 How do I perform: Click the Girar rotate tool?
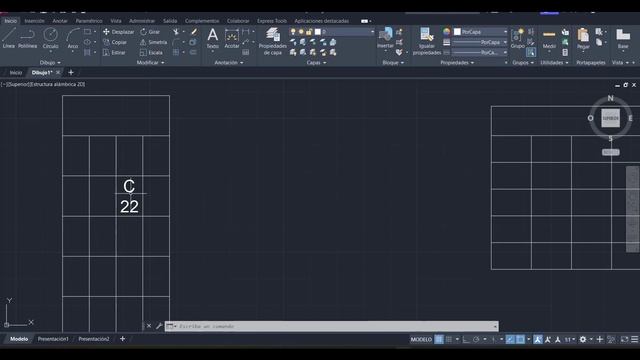click(x=150, y=32)
